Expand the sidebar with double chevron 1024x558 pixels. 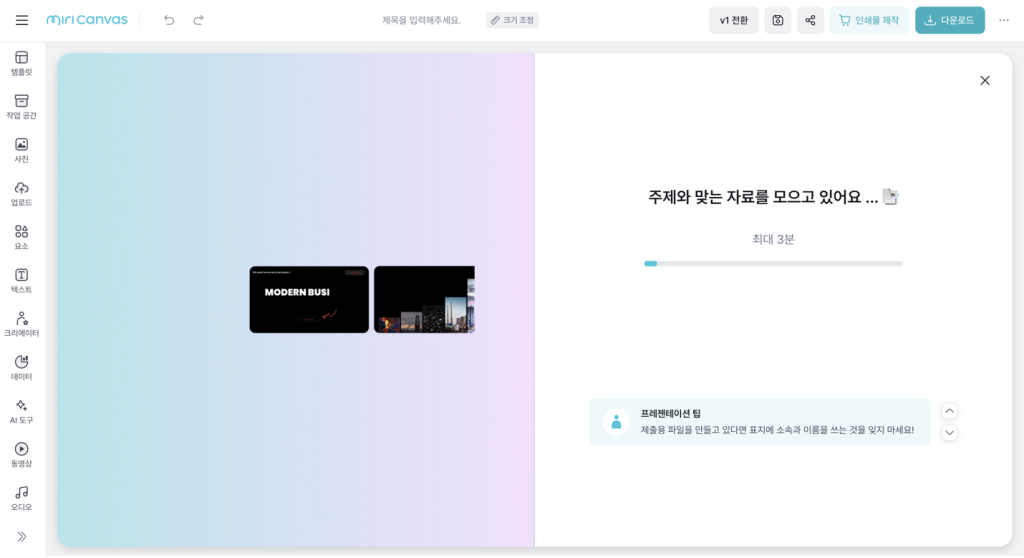click(22, 537)
